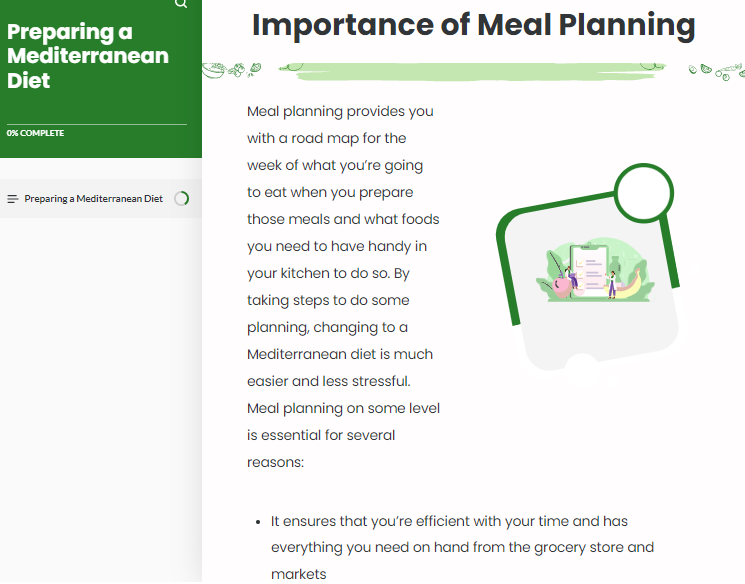
Task: Click the green sidebar header panel
Action: pyautogui.click(x=101, y=79)
